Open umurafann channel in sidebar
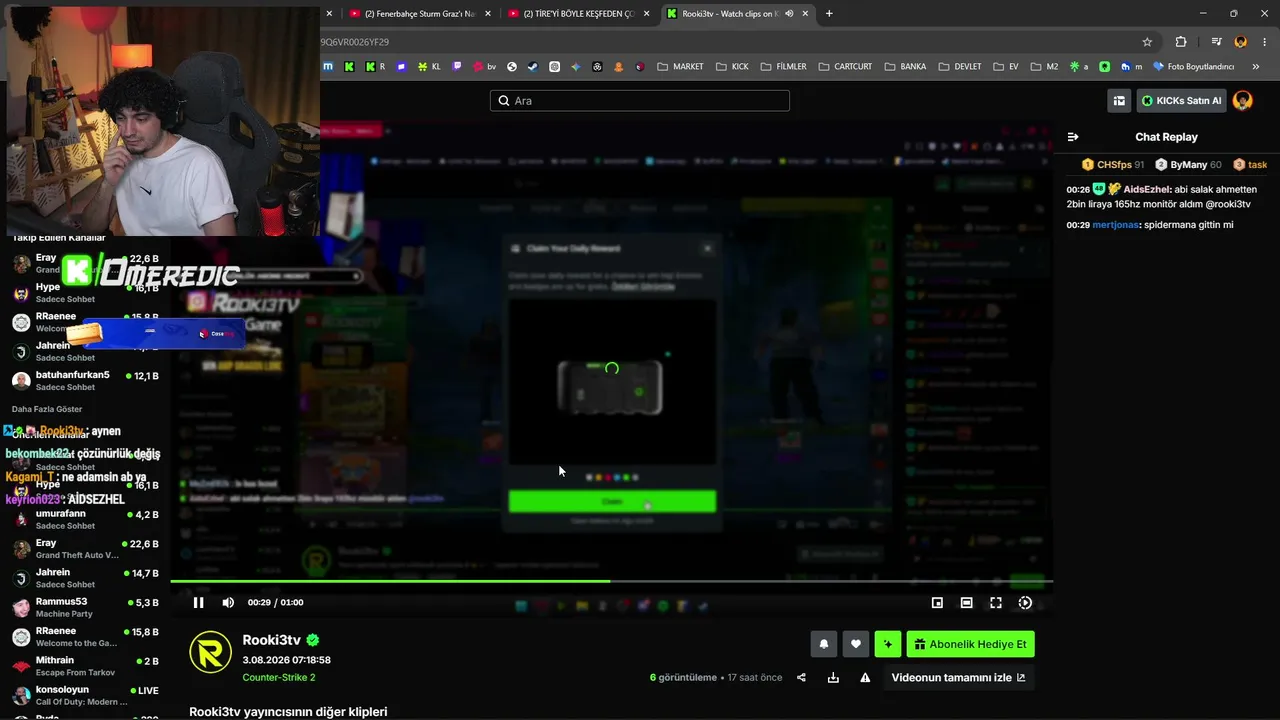This screenshot has height=720, width=1280. coord(85,519)
